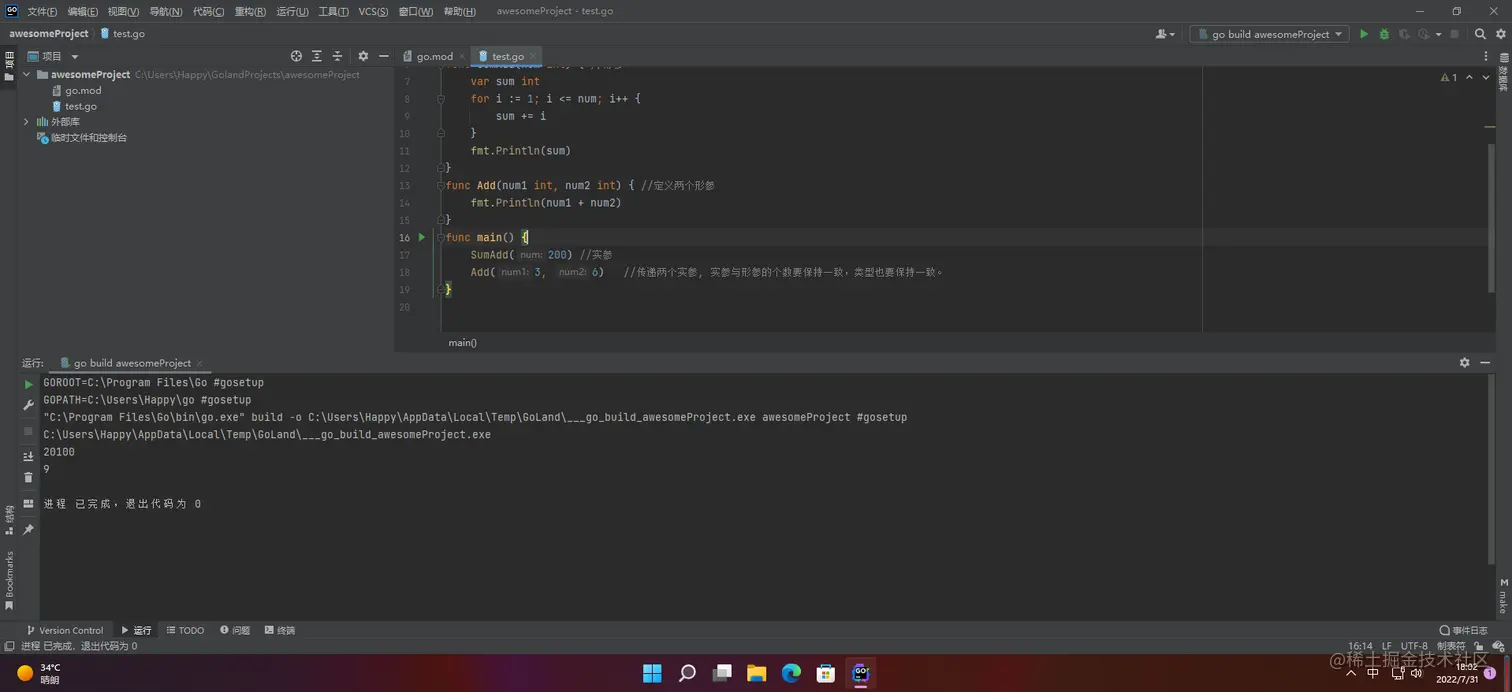Open the 事件日志 event log
Image resolution: width=1512 pixels, height=692 pixels.
tap(1463, 630)
